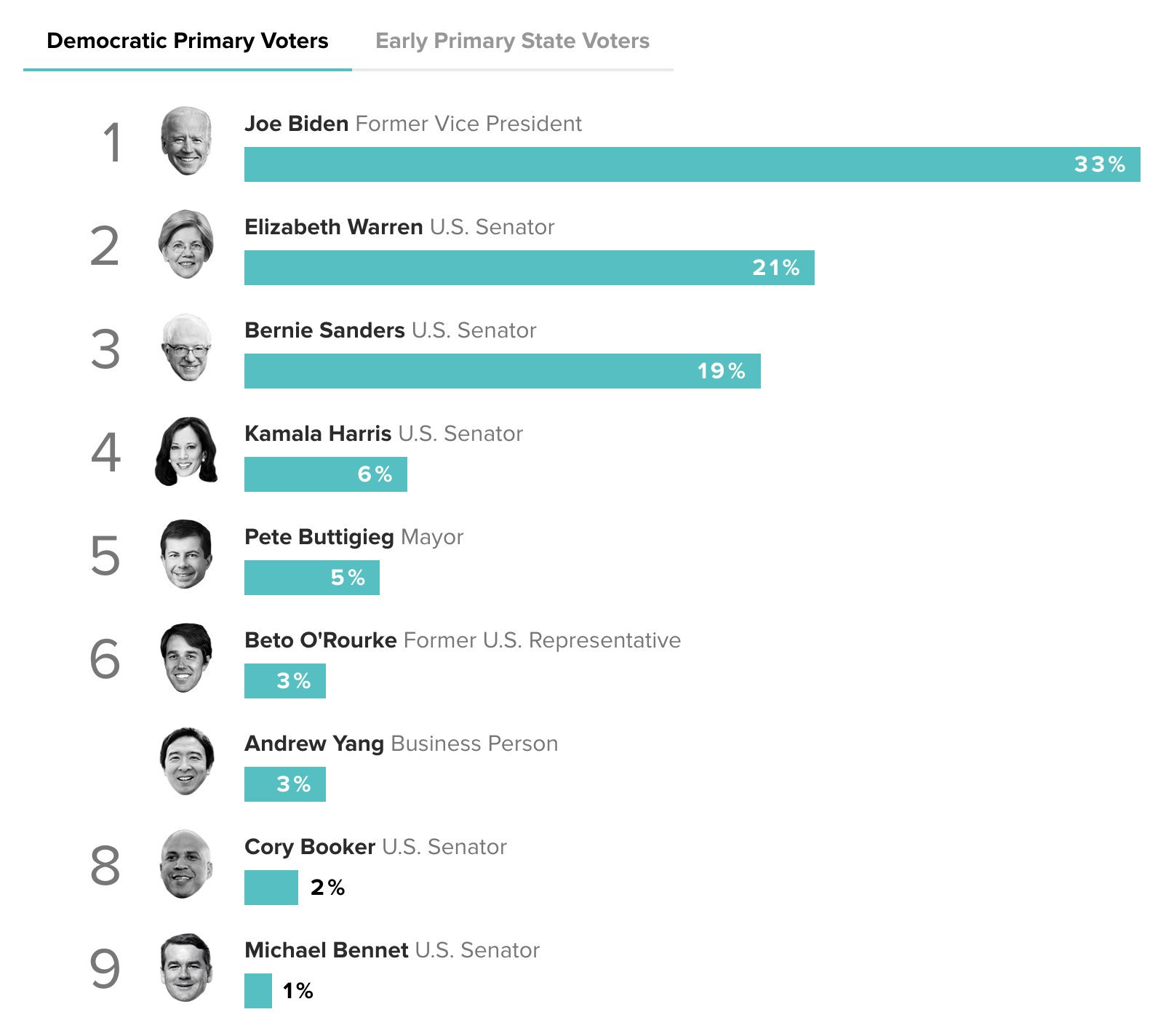Click Bernie Sanders' headshot photo

coord(187,348)
